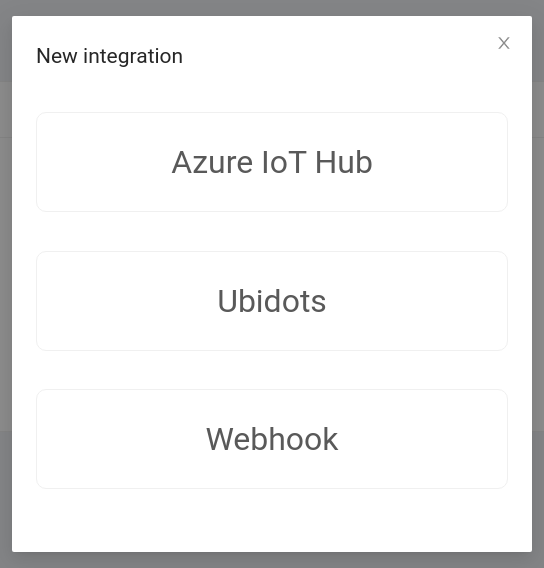This screenshot has height=568, width=544.
Task: Open the Ubidots setup card
Action: pyautogui.click(x=272, y=301)
